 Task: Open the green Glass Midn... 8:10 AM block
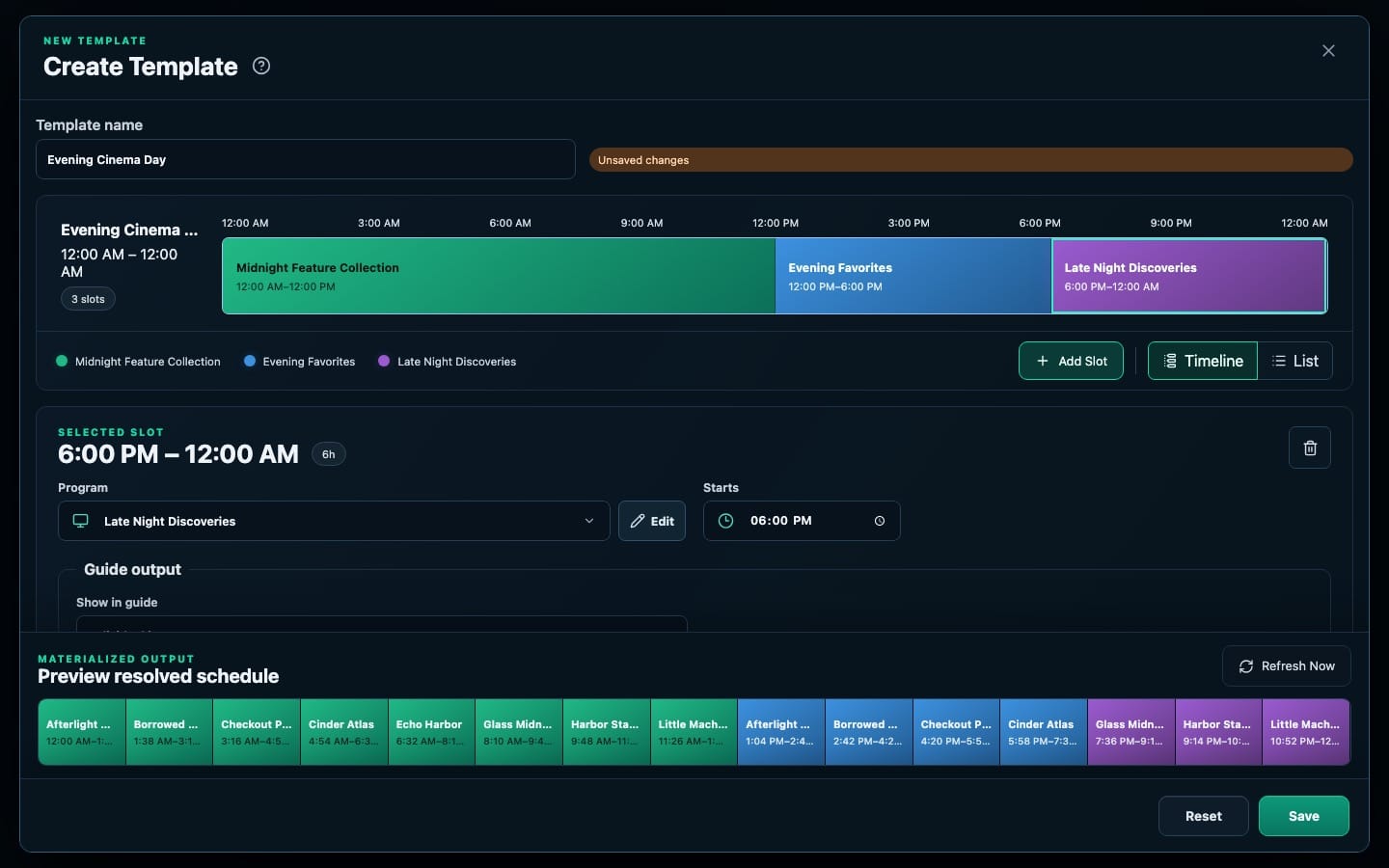tap(519, 732)
